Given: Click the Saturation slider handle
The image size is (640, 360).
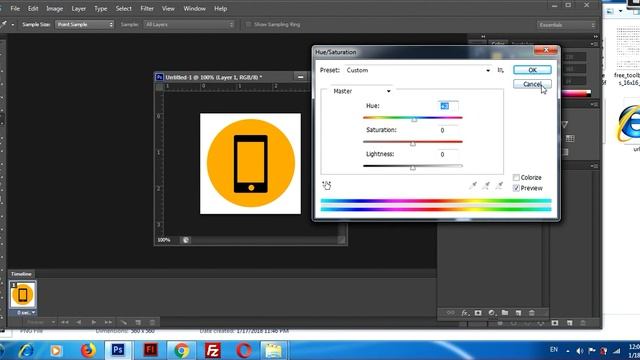Looking at the screenshot, I should [x=413, y=144].
